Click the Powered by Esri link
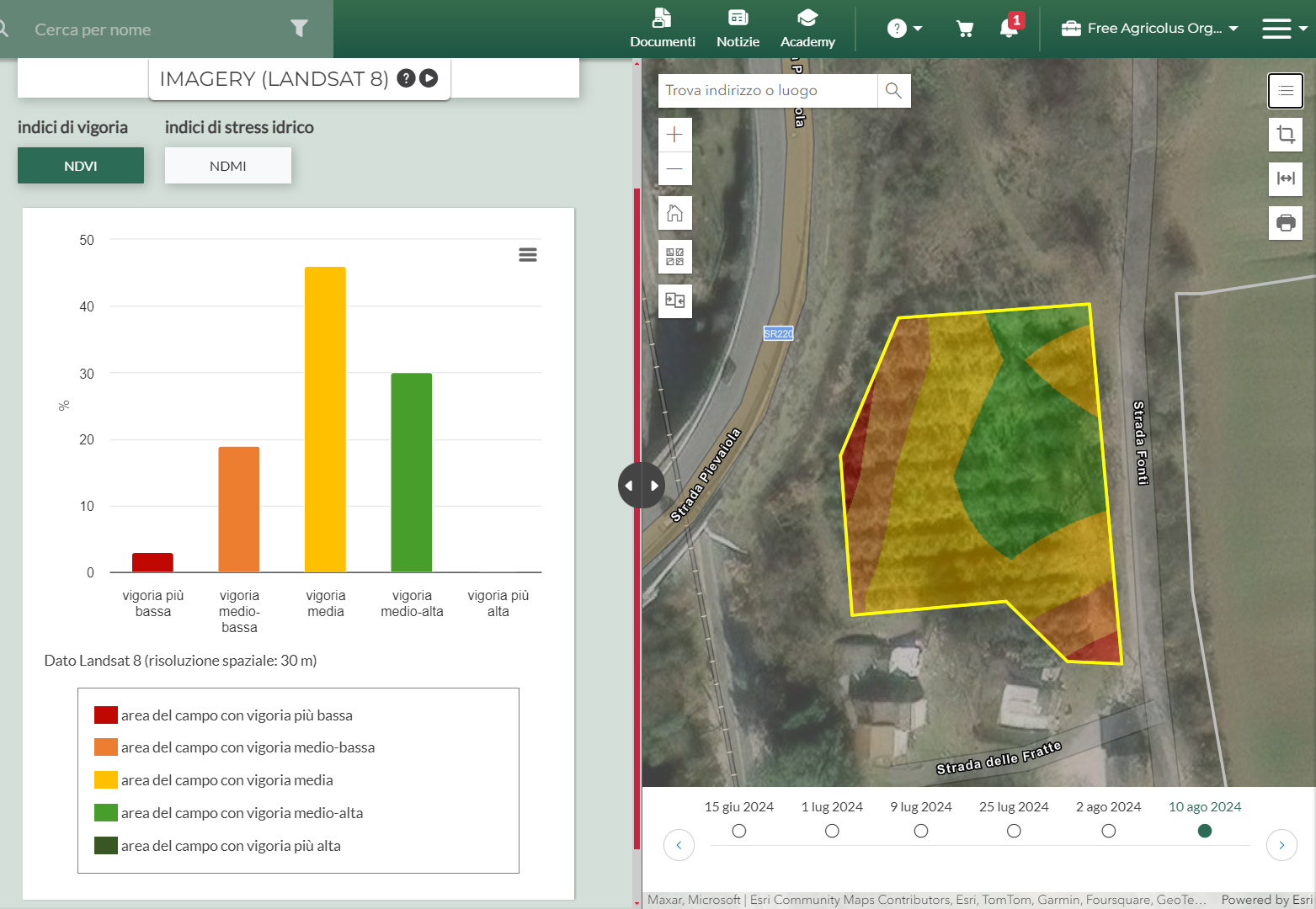This screenshot has height=909, width=1316. click(1266, 900)
